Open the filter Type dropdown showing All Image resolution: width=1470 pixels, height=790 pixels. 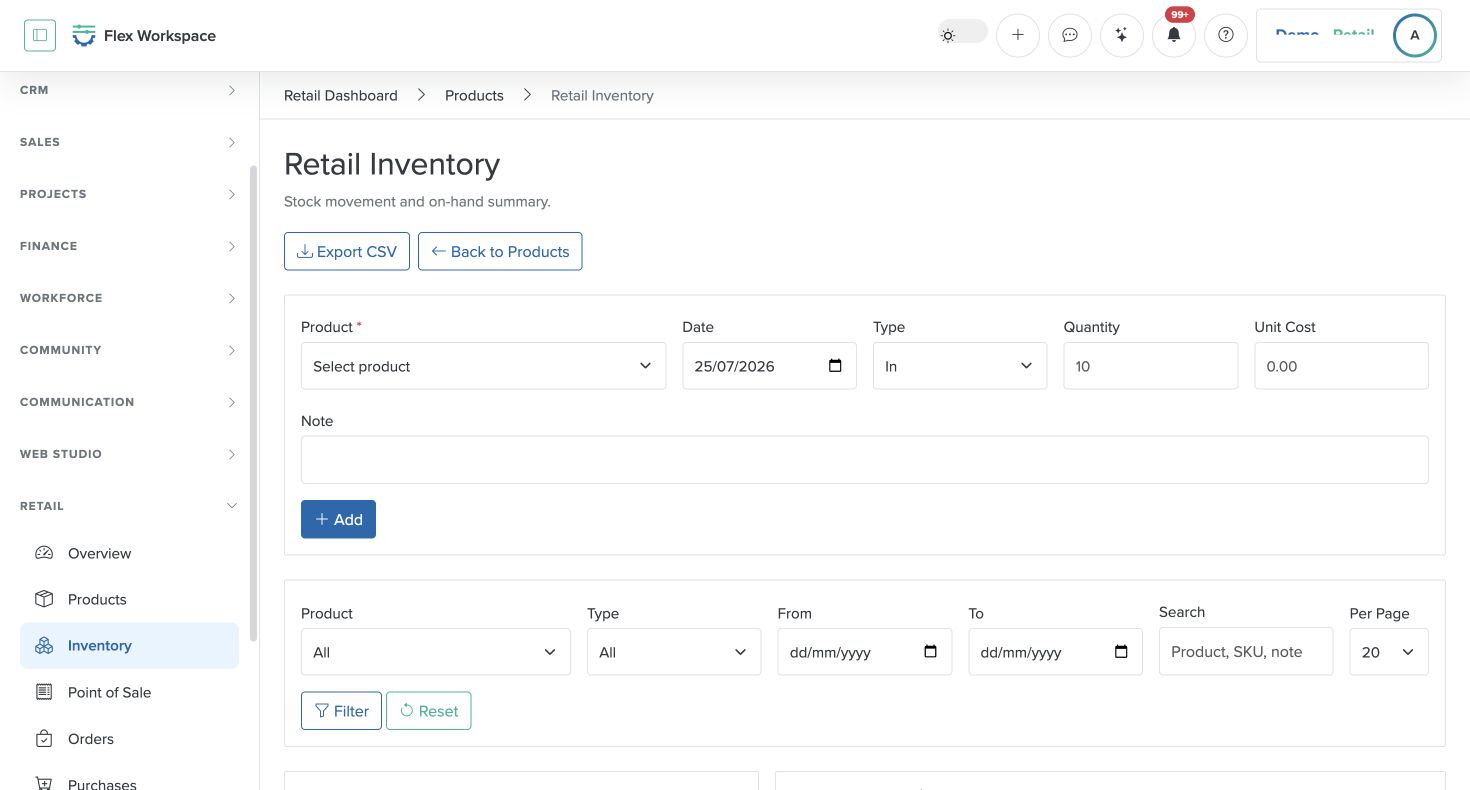coord(674,652)
